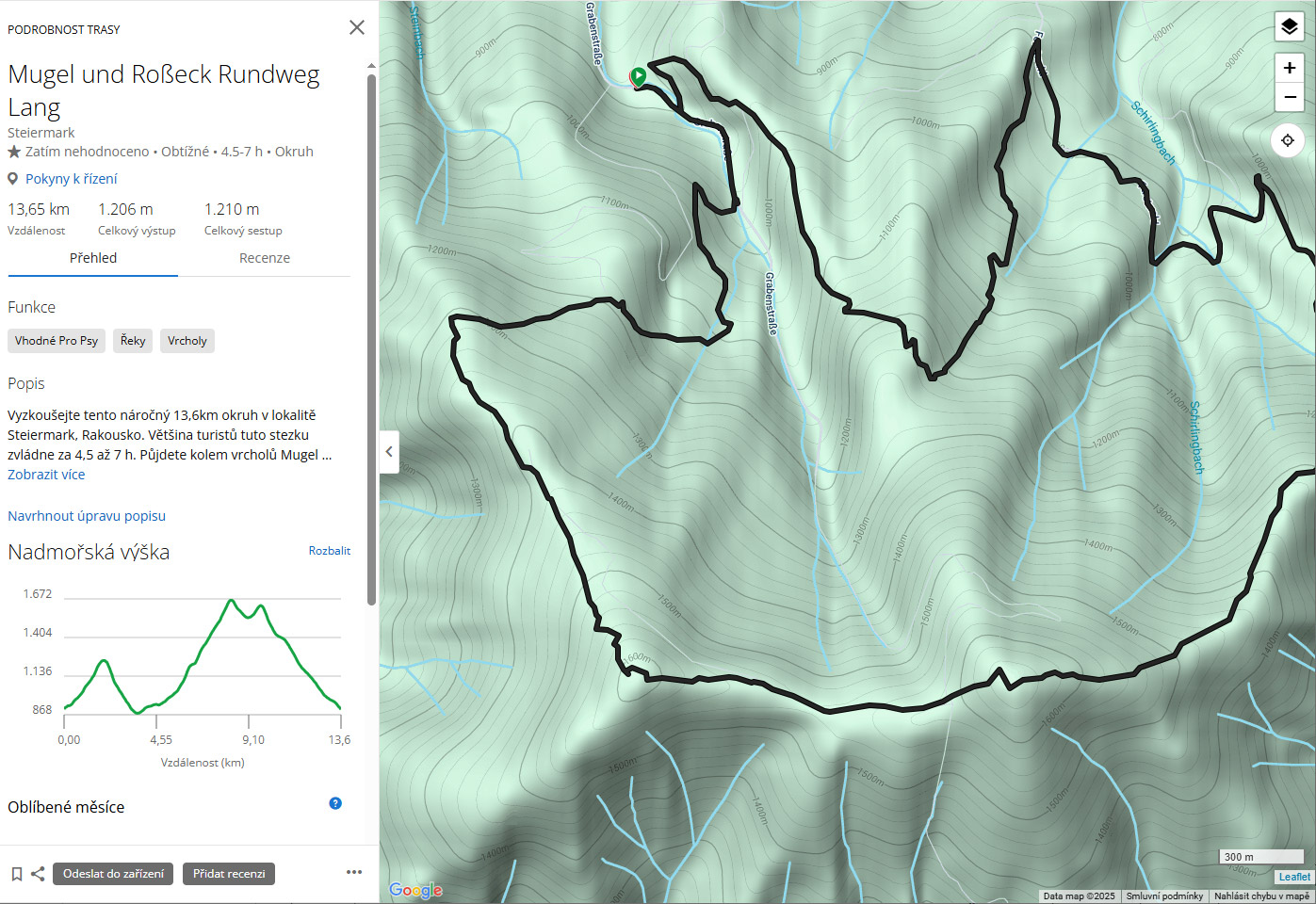The width and height of the screenshot is (1316, 904).
Task: Click the trail title Mugel und Roßeck
Action: [x=164, y=90]
